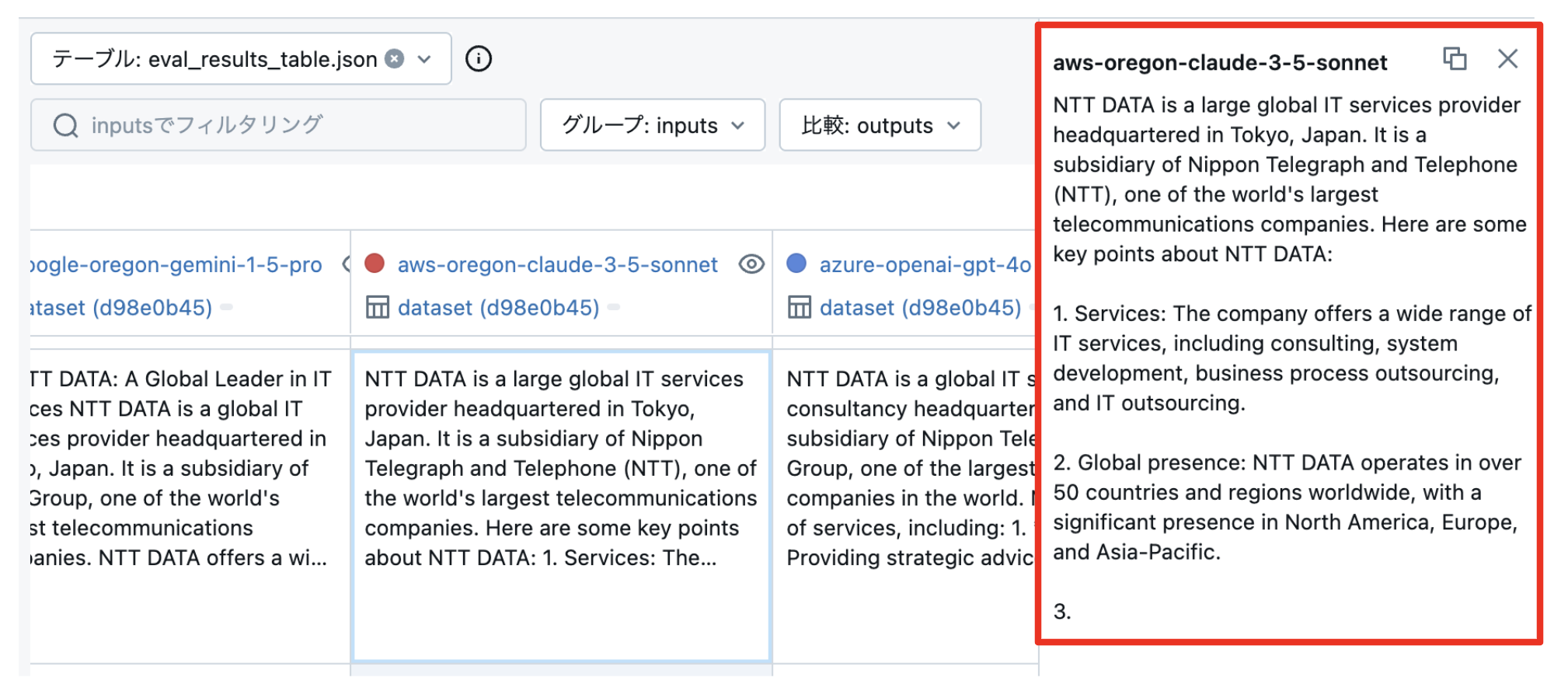
Task: Close the aws-oregon-claude-3-5-sonnet detail panel
Action: [x=1507, y=59]
